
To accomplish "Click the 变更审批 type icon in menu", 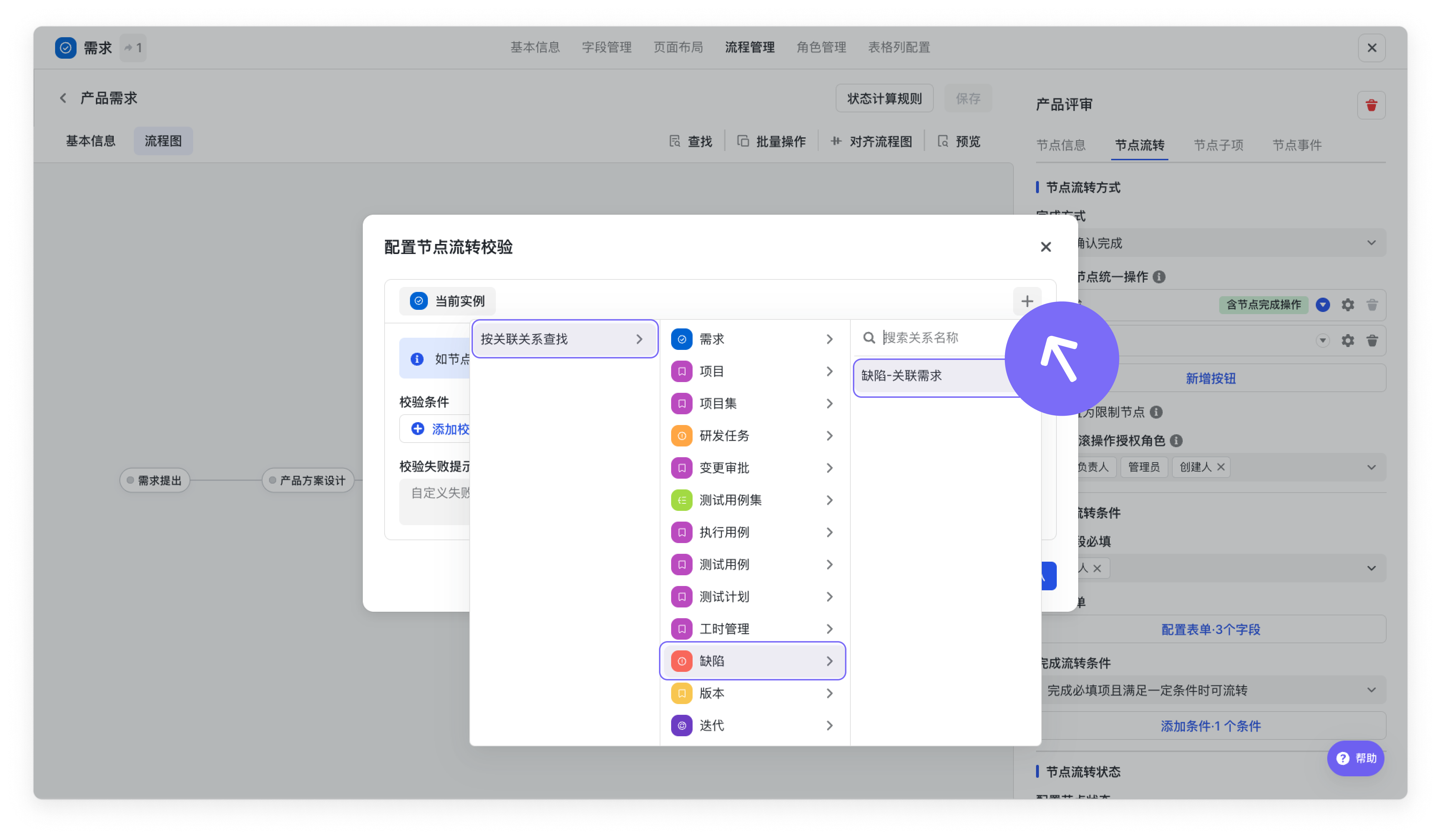I will pyautogui.click(x=682, y=468).
